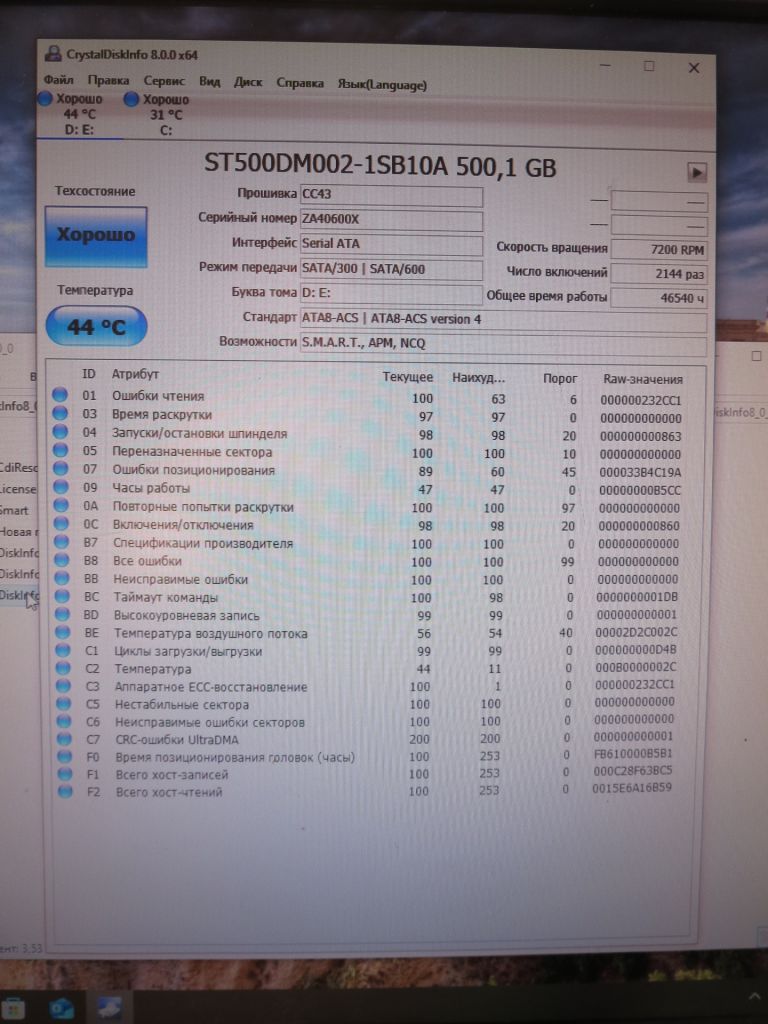Click the Прошивка field CC43
The width and height of the screenshot is (768, 1024).
point(391,195)
